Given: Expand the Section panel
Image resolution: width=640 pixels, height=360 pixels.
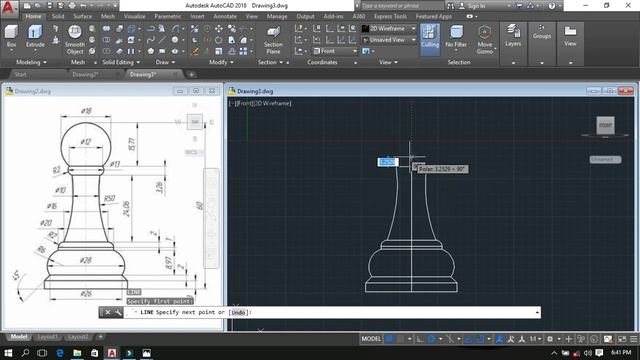Looking at the screenshot, I should [x=270, y=62].
